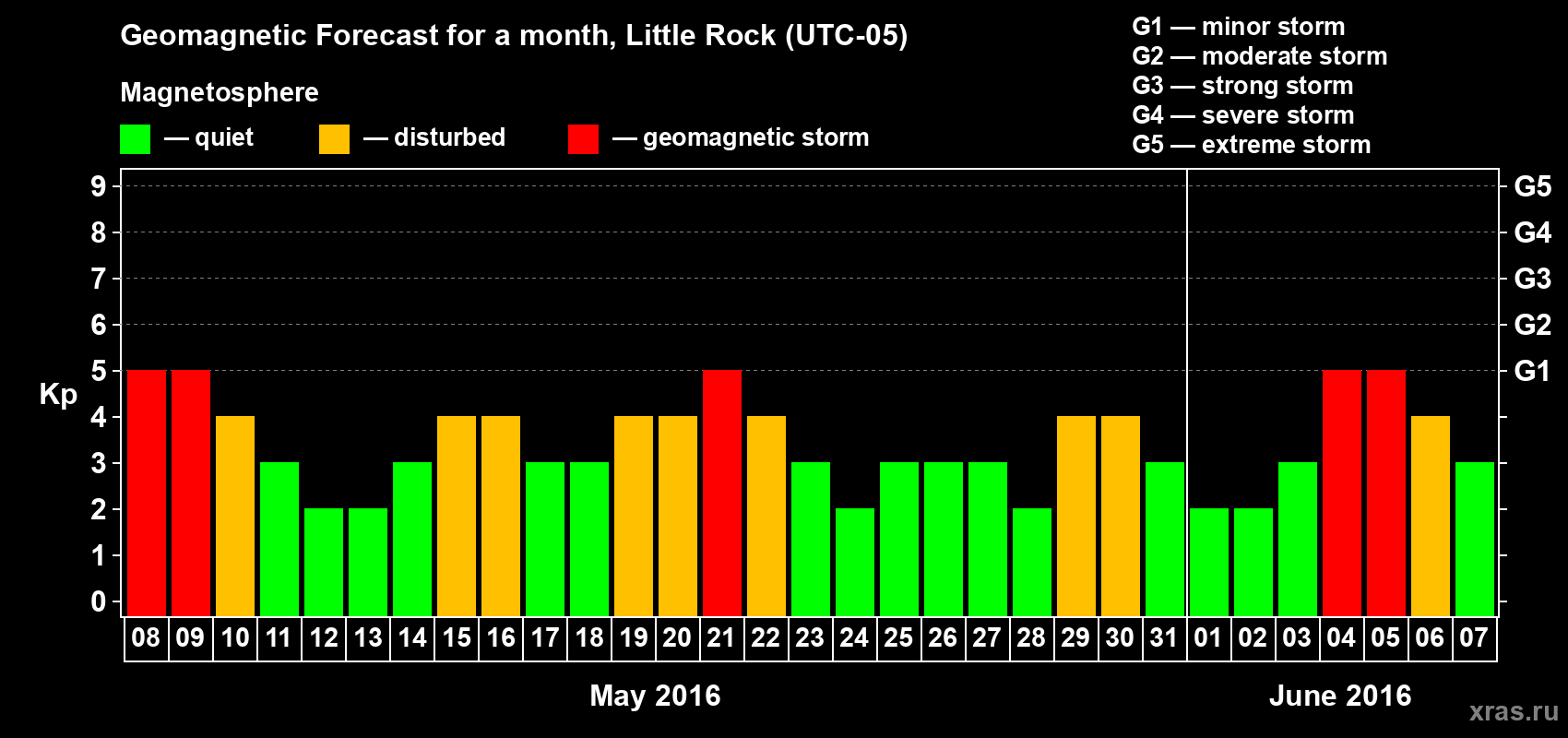The height and width of the screenshot is (738, 1568).
Task: Select the orange bar for May 29
Action: tap(1076, 517)
